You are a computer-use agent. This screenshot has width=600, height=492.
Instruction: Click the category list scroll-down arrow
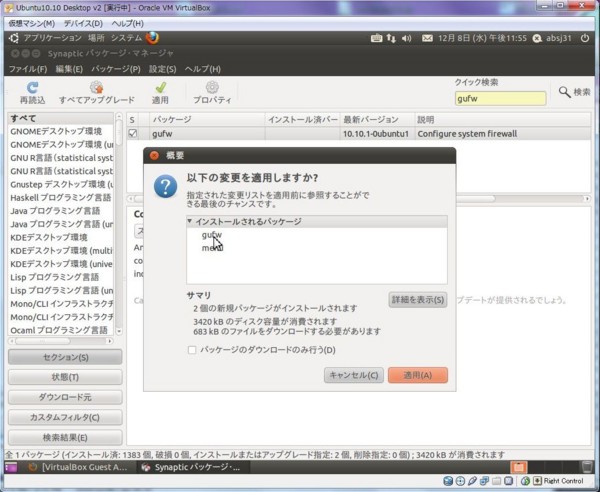(119, 331)
